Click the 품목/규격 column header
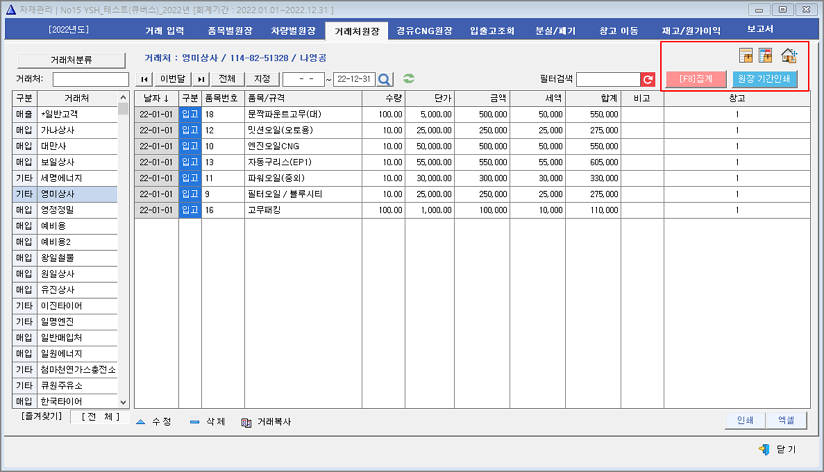The width and height of the screenshot is (824, 472). coord(303,98)
